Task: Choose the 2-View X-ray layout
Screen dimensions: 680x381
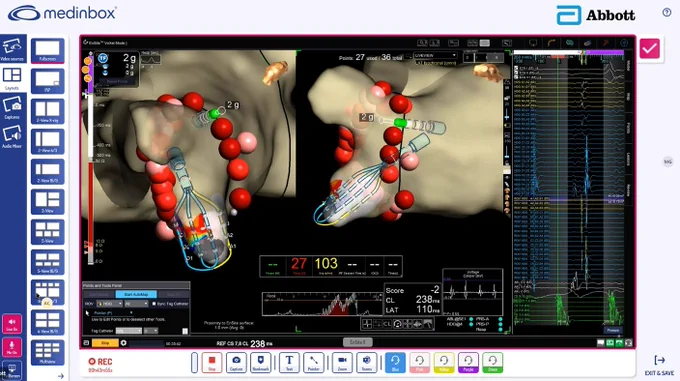Action: click(48, 111)
